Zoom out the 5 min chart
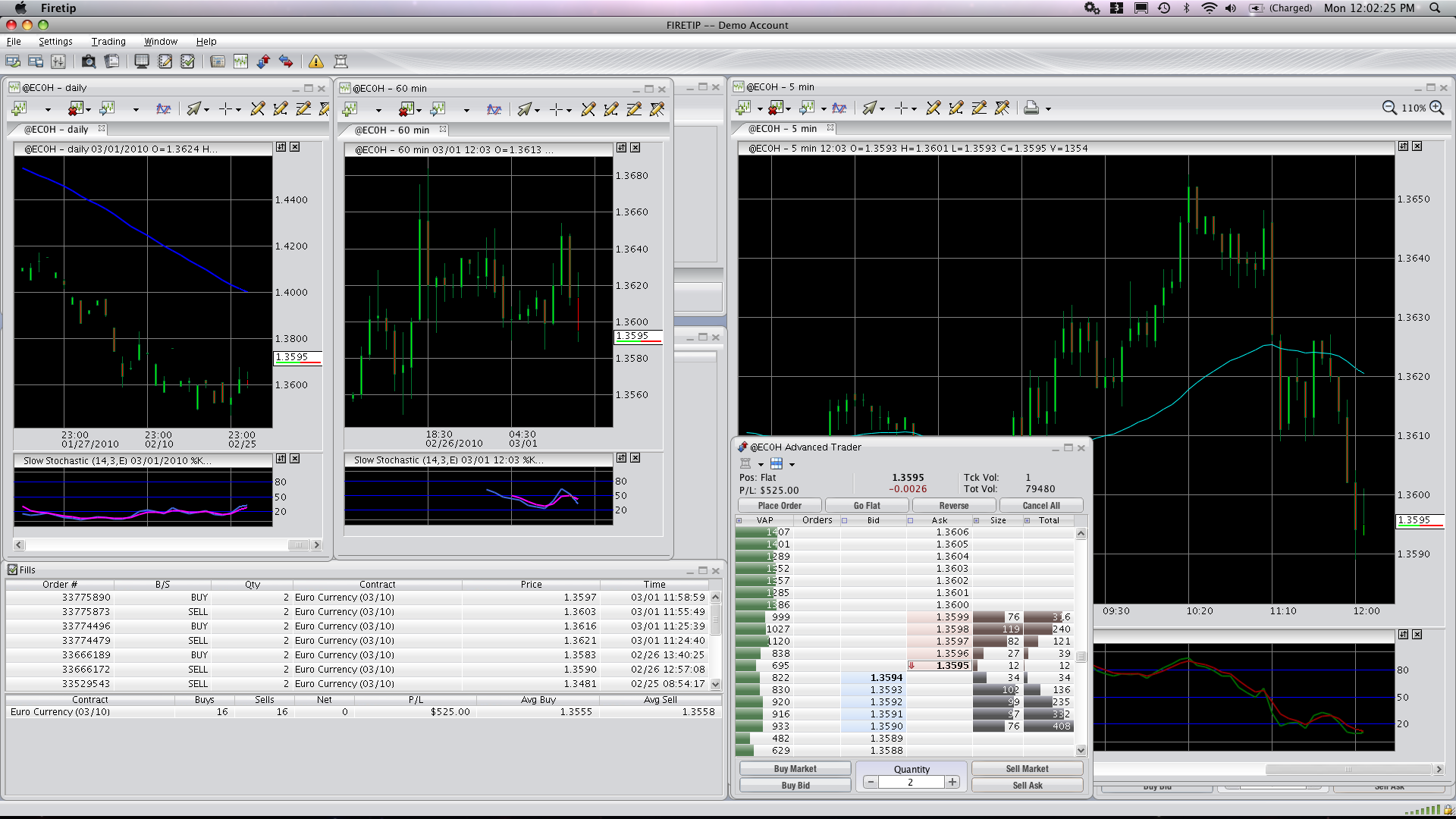 point(1389,108)
